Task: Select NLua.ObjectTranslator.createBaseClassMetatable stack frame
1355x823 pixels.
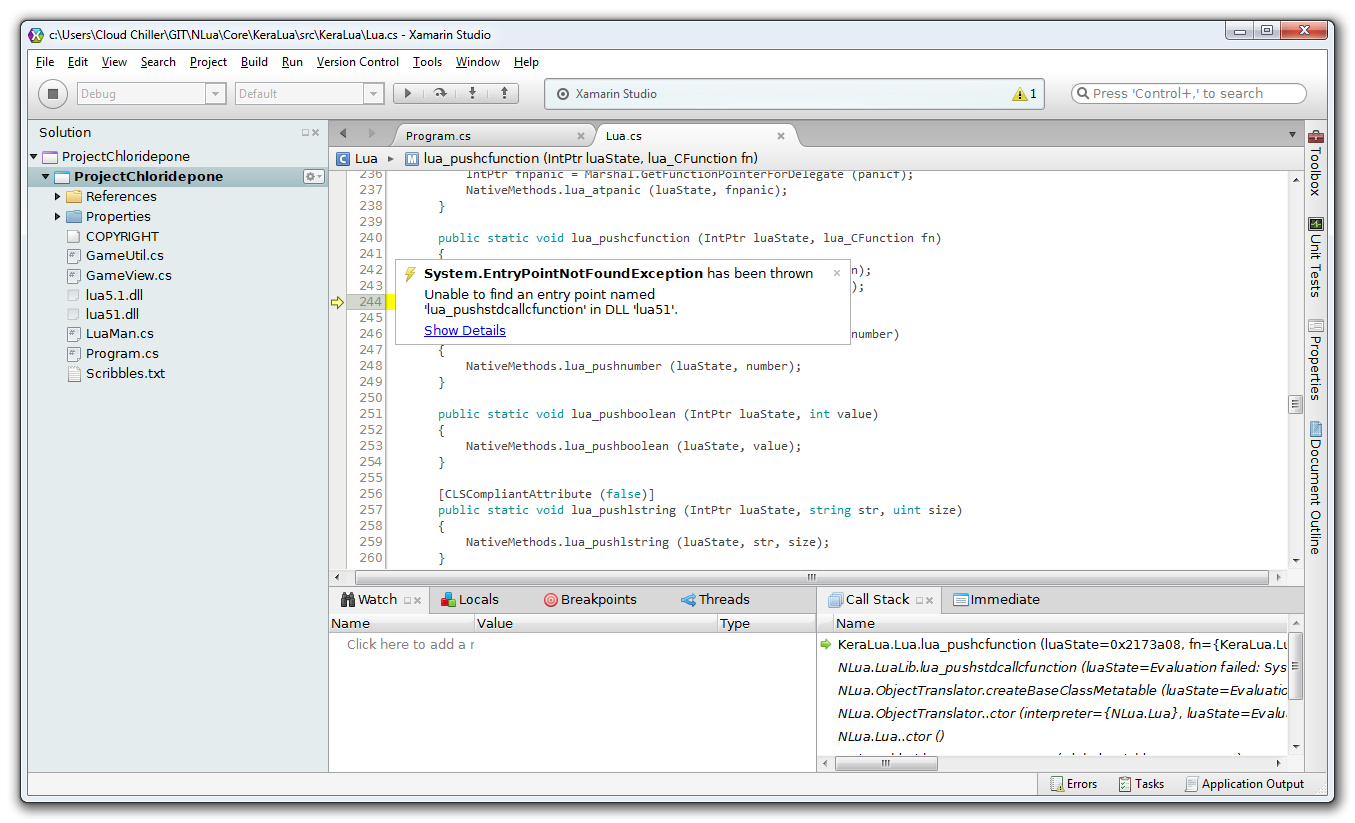Action: [1052, 691]
